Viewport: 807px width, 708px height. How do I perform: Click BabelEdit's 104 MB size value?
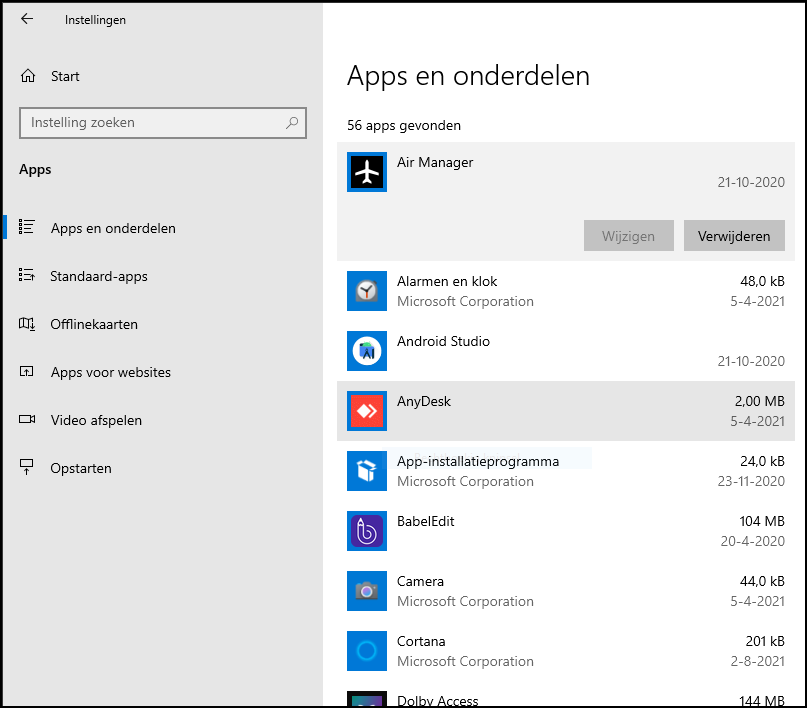point(762,521)
